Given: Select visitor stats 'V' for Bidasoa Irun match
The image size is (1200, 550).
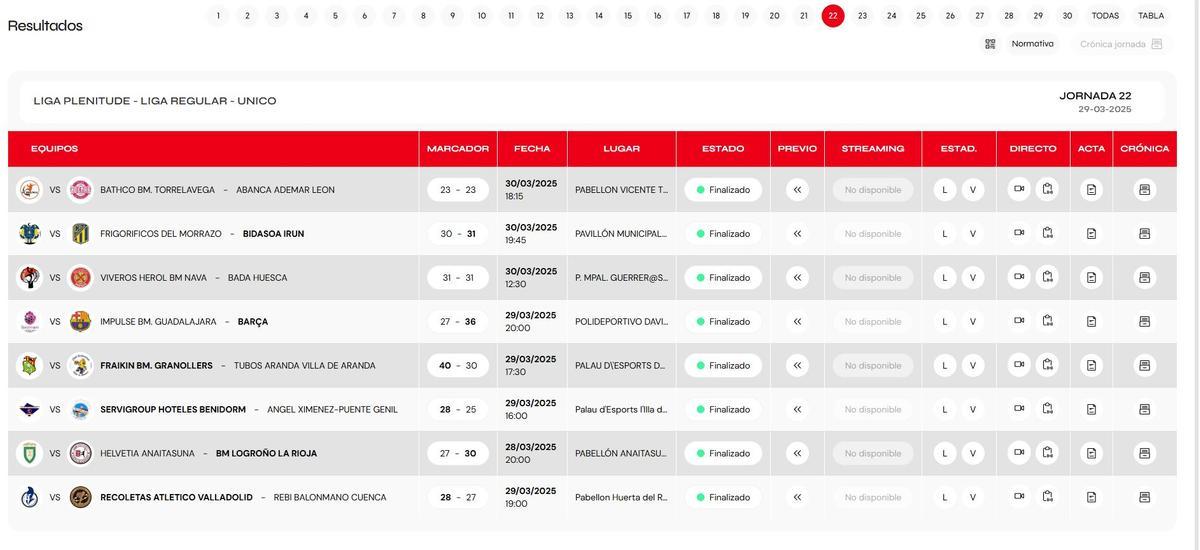Looking at the screenshot, I should (972, 234).
